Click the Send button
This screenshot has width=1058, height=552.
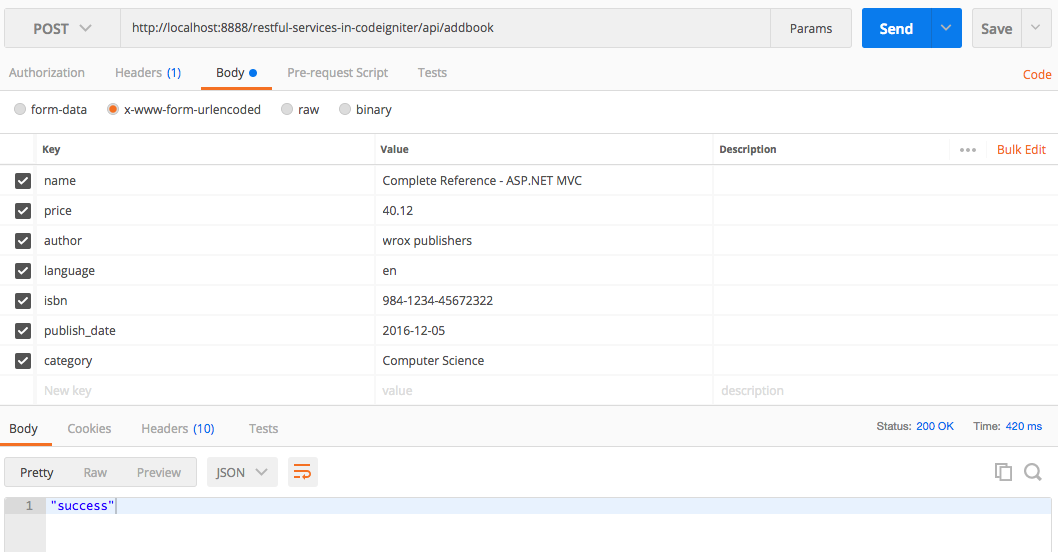(x=895, y=29)
